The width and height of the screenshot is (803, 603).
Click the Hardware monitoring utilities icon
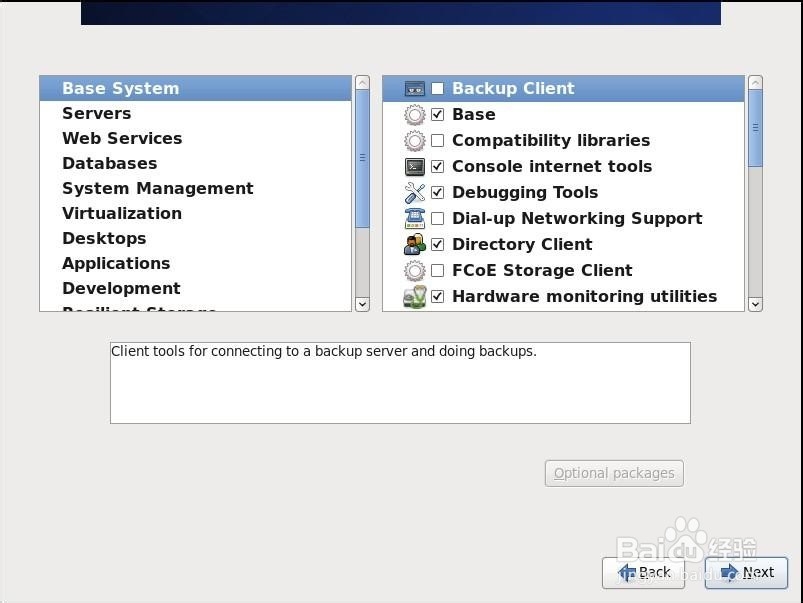[415, 296]
